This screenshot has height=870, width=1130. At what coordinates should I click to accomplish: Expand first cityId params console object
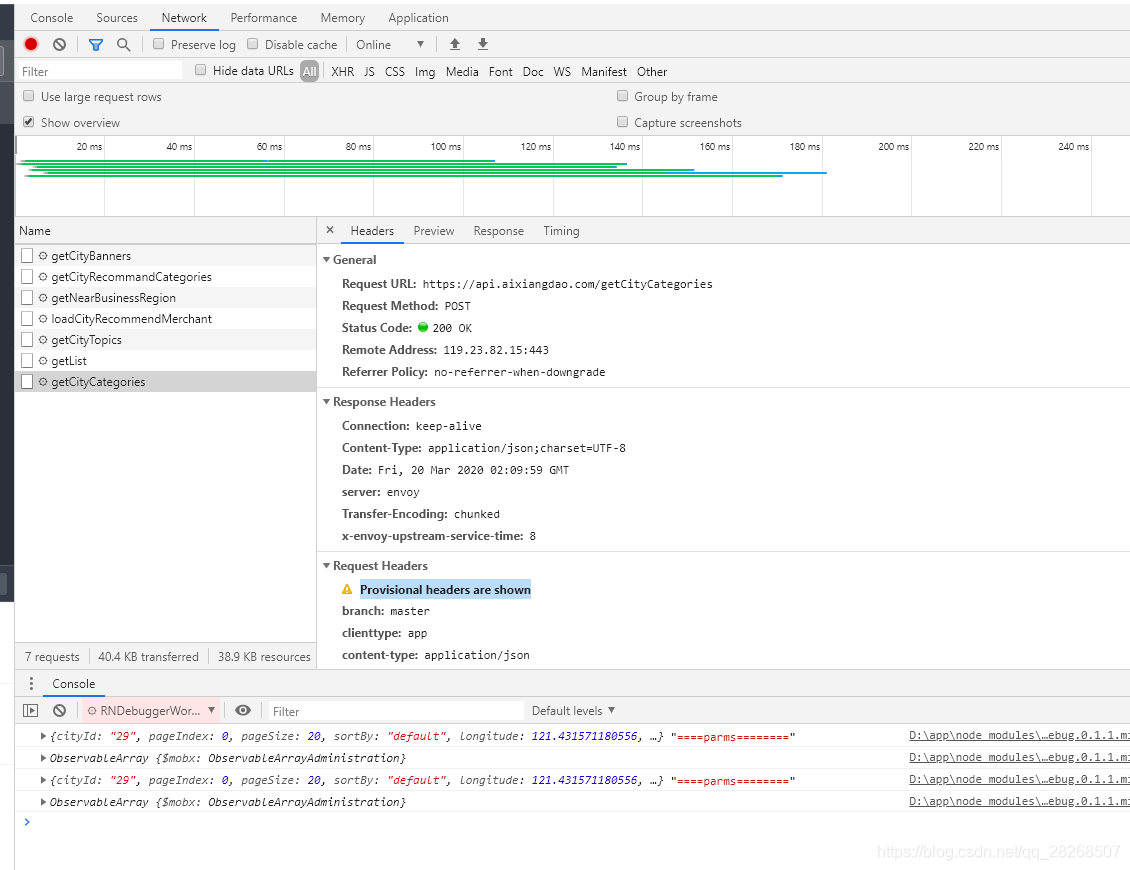tap(43, 736)
